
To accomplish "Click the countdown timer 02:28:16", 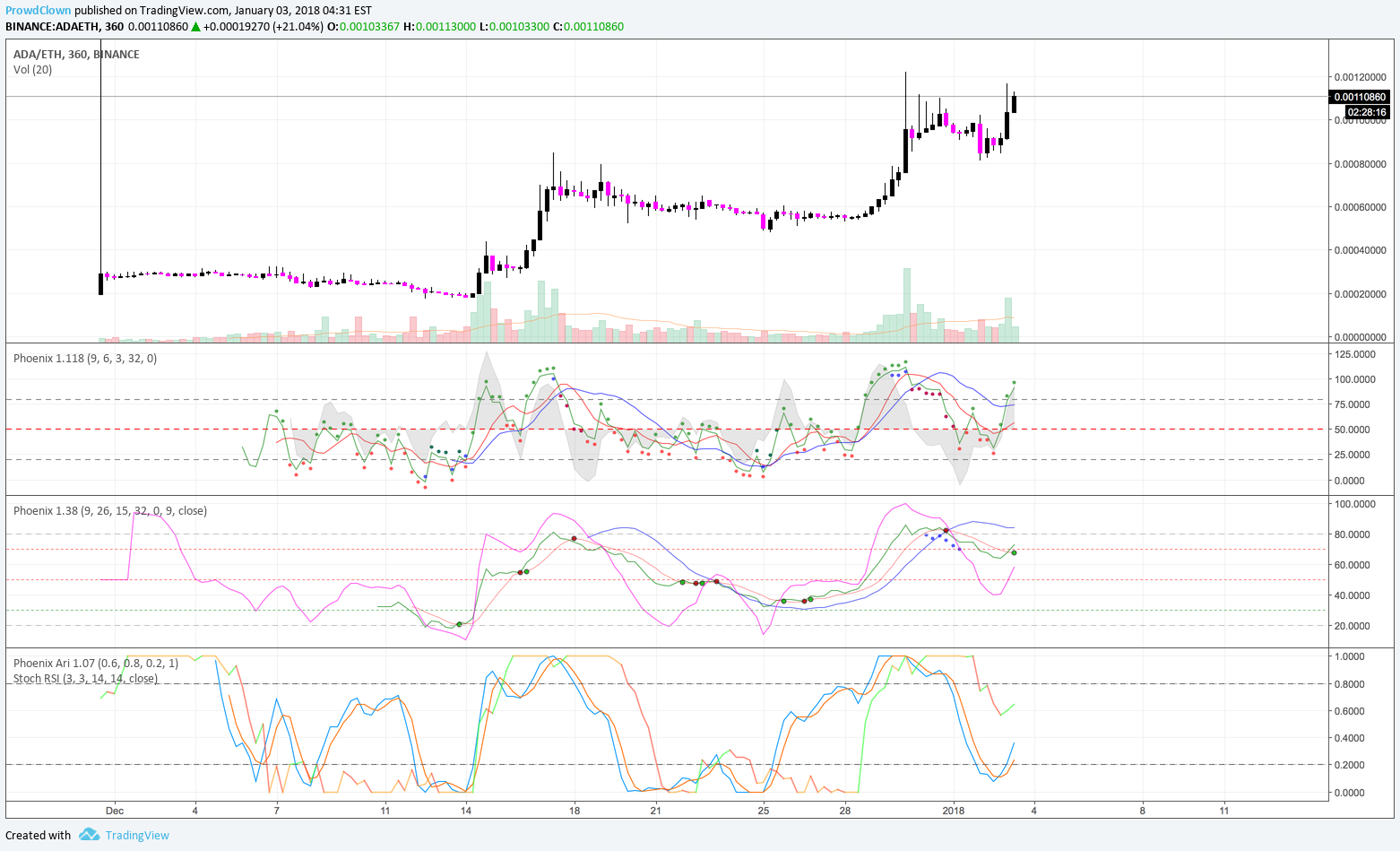I will [1367, 112].
